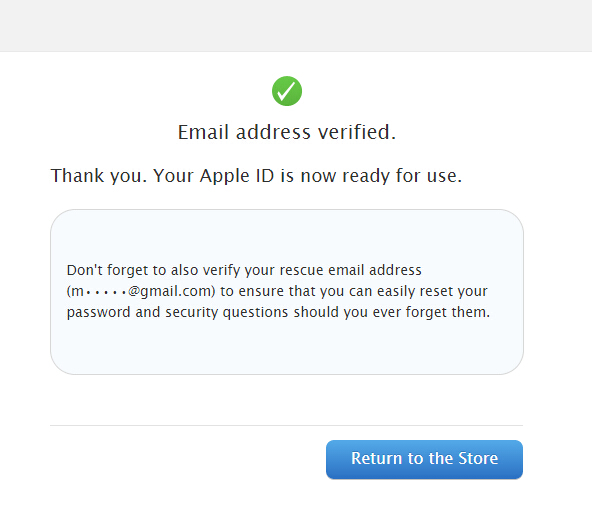Screen dimensions: 592x530
Task: Click the word "Email" in the heading
Action: coord(203,132)
